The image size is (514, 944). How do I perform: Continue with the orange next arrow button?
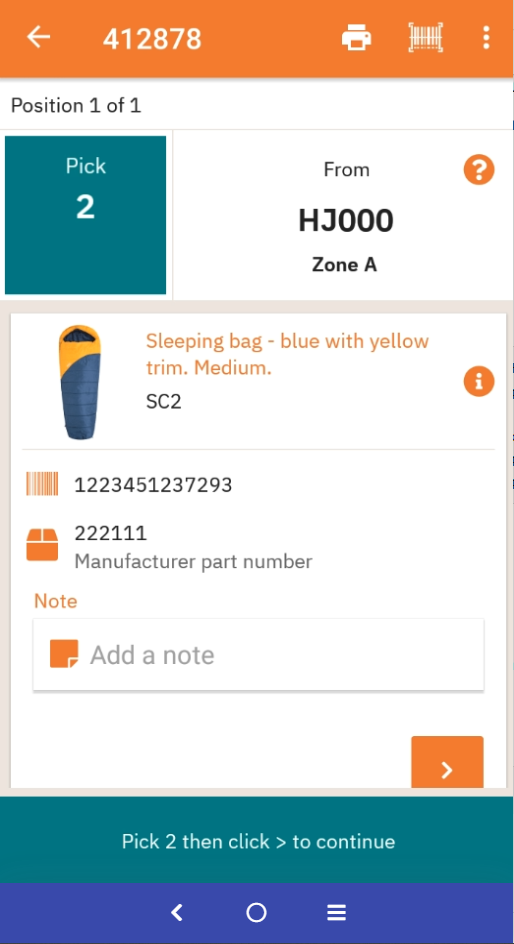(447, 762)
